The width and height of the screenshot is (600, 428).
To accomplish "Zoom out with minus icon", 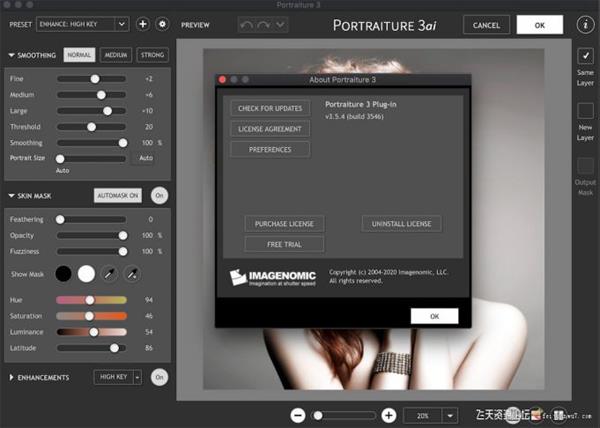I will (298, 415).
